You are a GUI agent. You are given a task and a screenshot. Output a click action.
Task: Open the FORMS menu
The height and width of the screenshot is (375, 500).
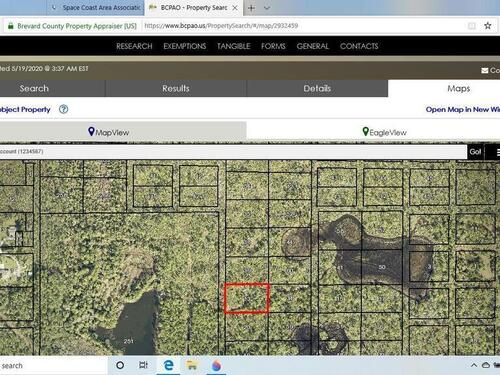point(273,46)
